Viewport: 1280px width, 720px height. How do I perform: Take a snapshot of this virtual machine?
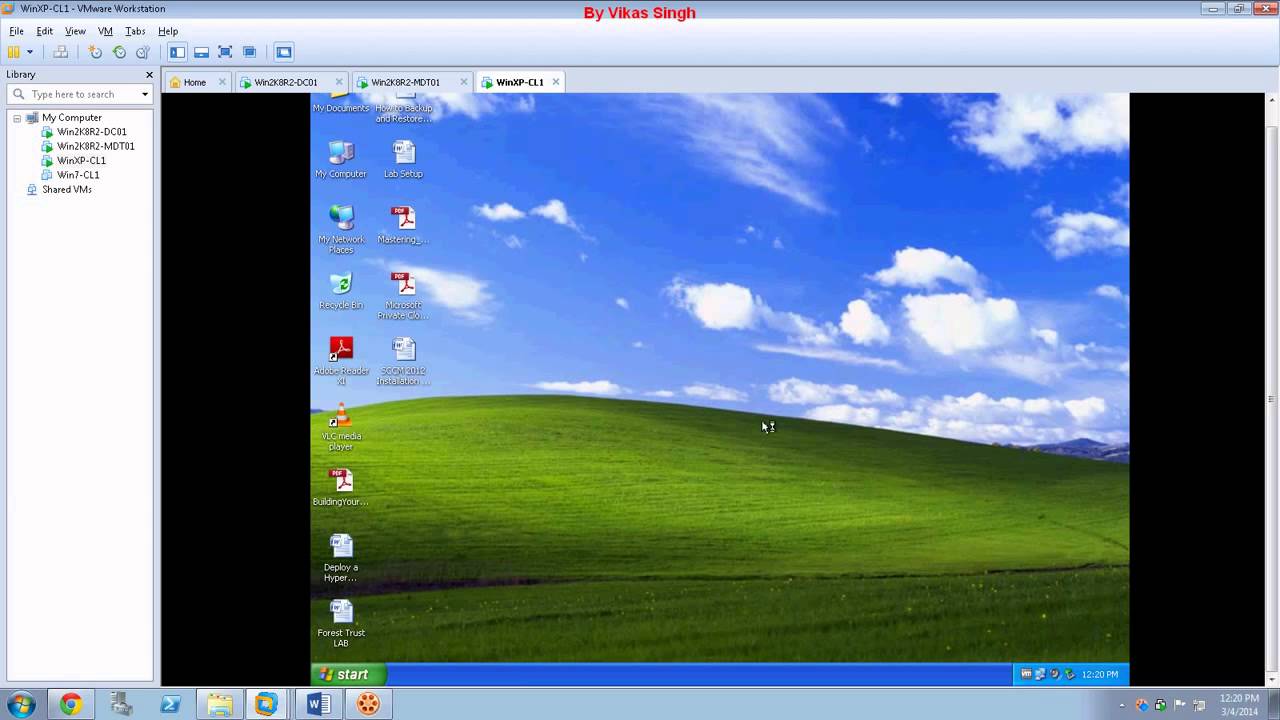pos(95,52)
